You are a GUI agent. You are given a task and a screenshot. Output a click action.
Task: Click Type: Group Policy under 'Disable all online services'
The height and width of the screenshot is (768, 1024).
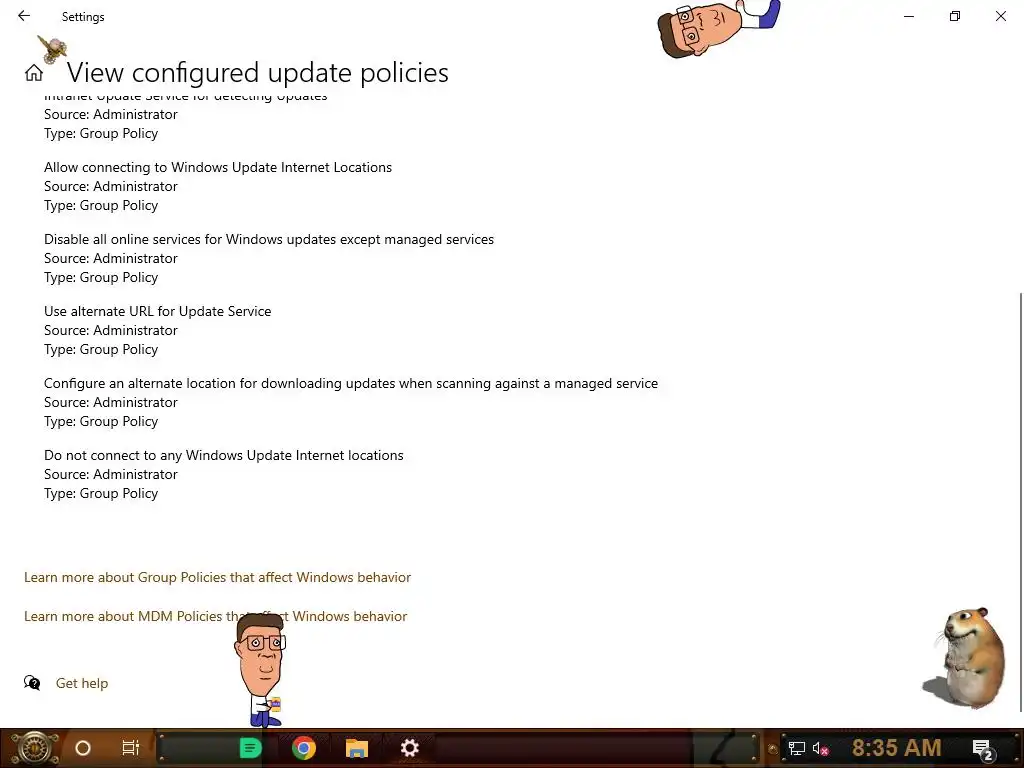[101, 278]
